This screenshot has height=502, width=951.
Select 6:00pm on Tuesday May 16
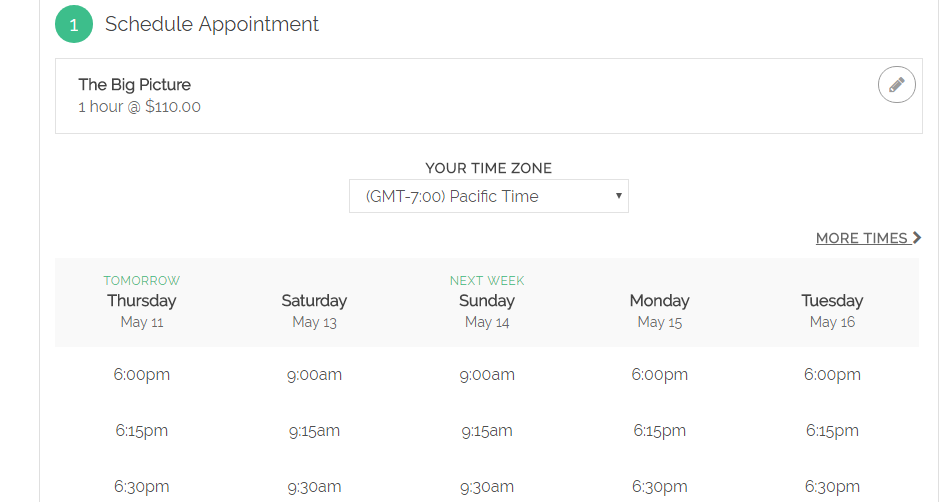(x=832, y=375)
